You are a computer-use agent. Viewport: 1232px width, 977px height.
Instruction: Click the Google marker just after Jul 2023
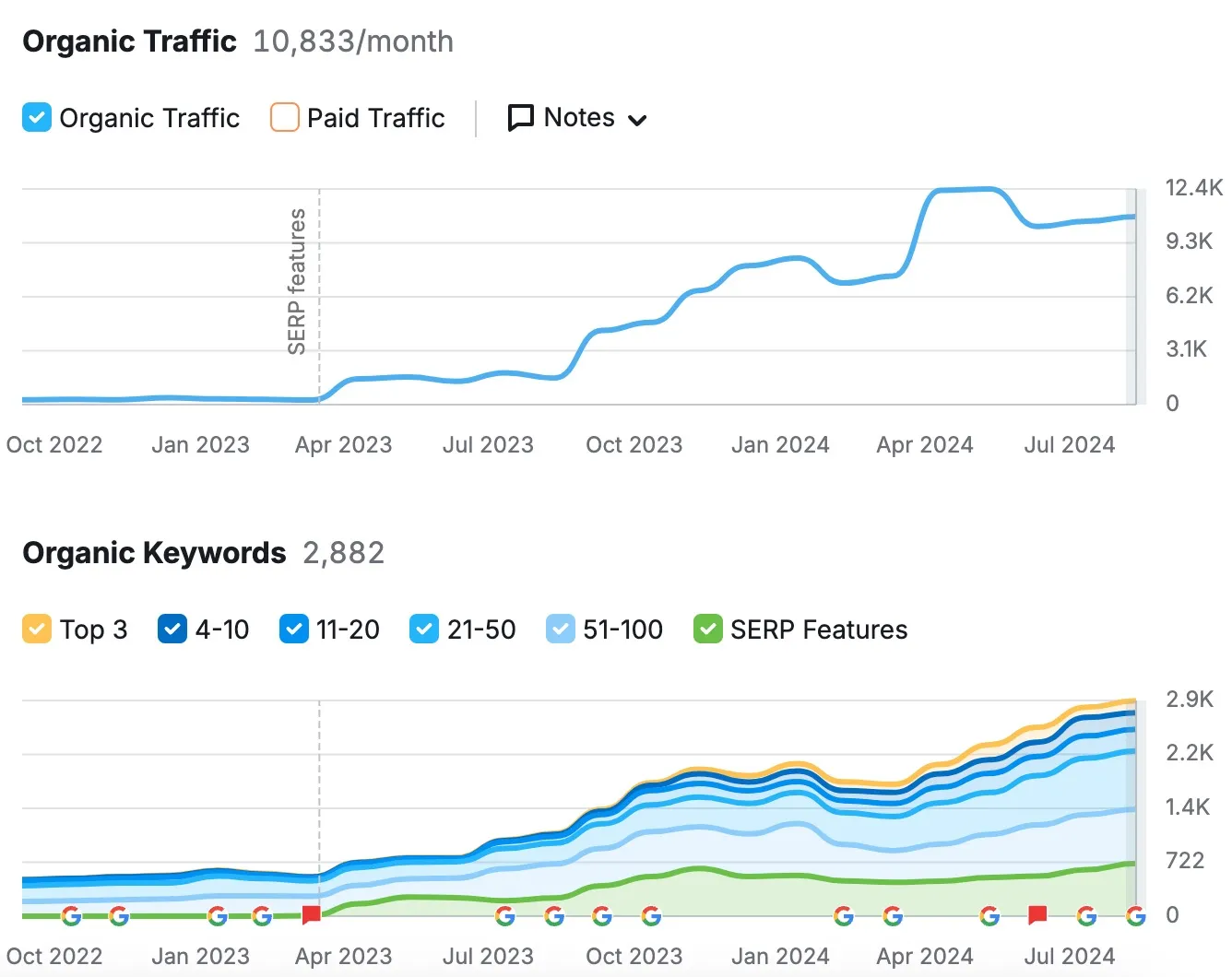coord(505,916)
